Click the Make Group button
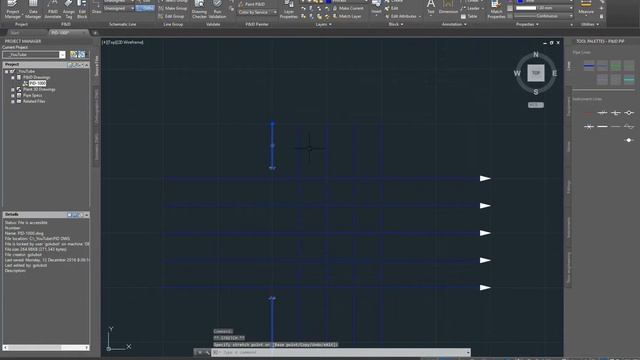The height and width of the screenshot is (360, 640). 173,8
